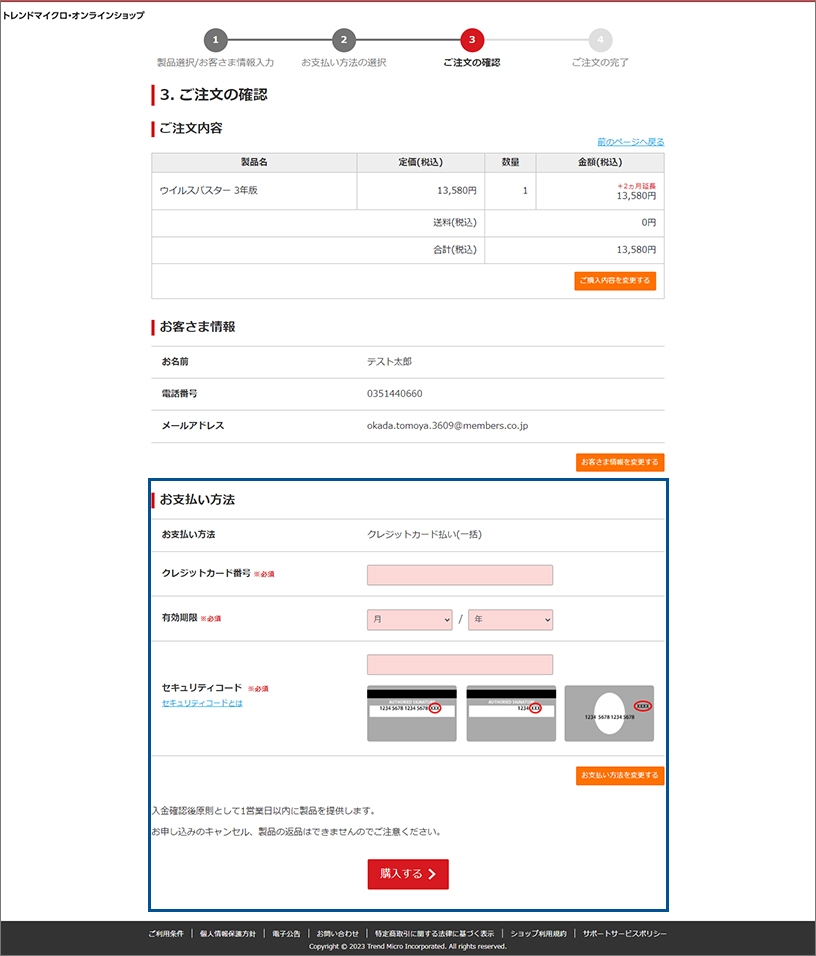Screen dimensions: 816x956
Task: Go back via 前のページへ戻る link
Action: coord(631,142)
